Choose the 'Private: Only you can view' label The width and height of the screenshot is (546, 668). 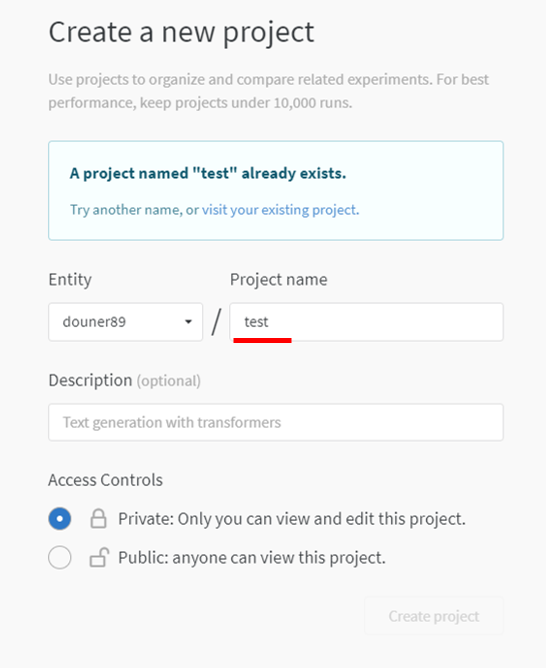click(x=292, y=519)
